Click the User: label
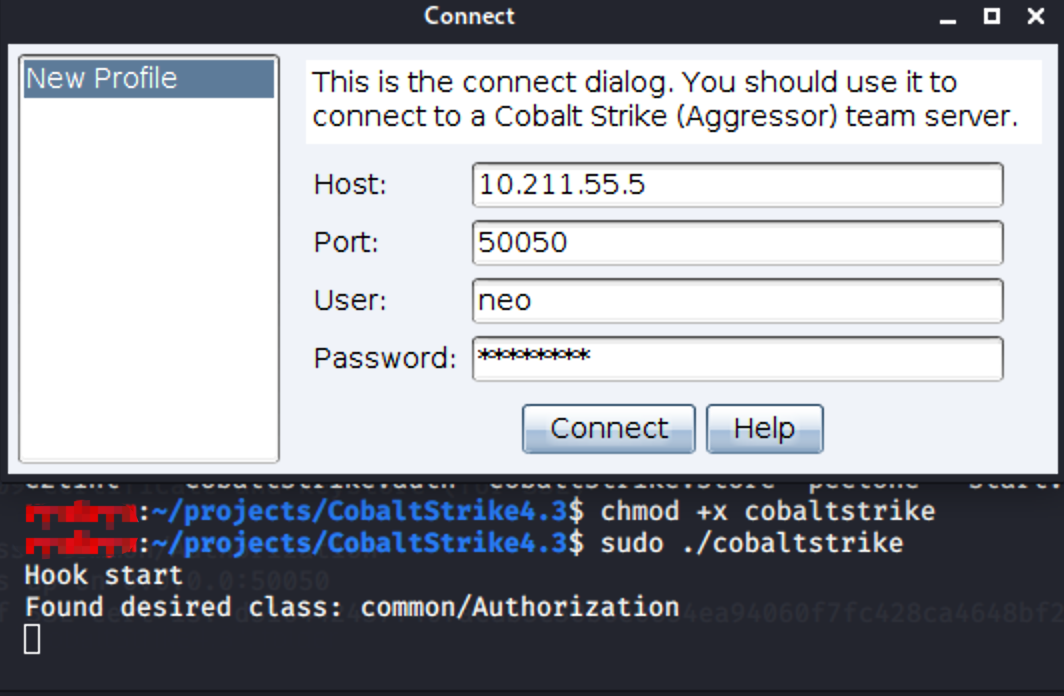This screenshot has height=696, width=1064. coord(349,301)
